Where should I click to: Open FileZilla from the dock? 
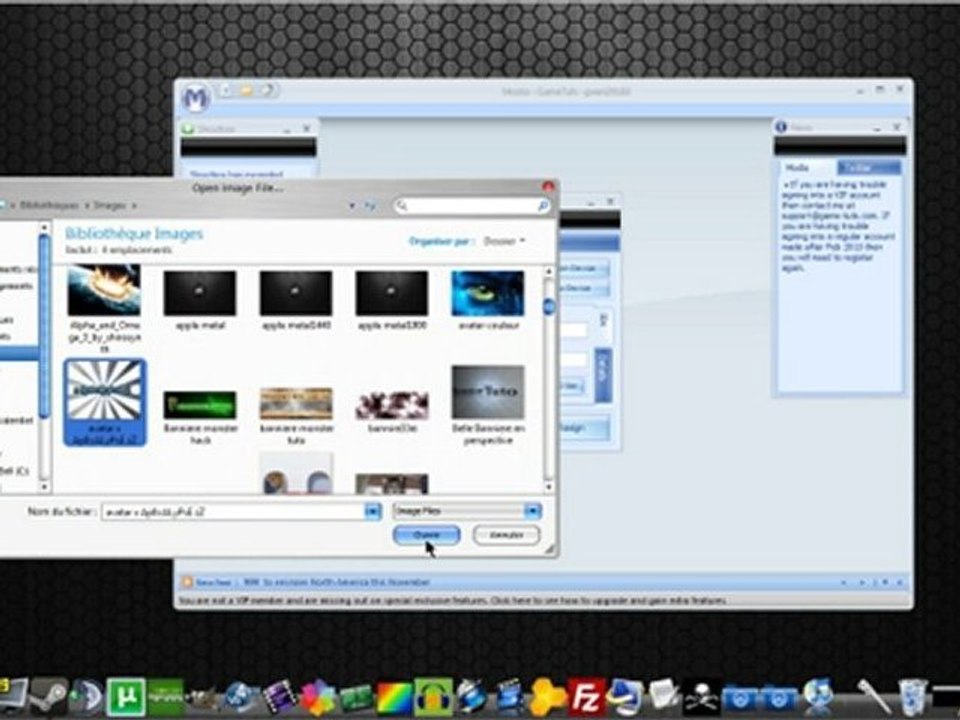click(x=585, y=697)
